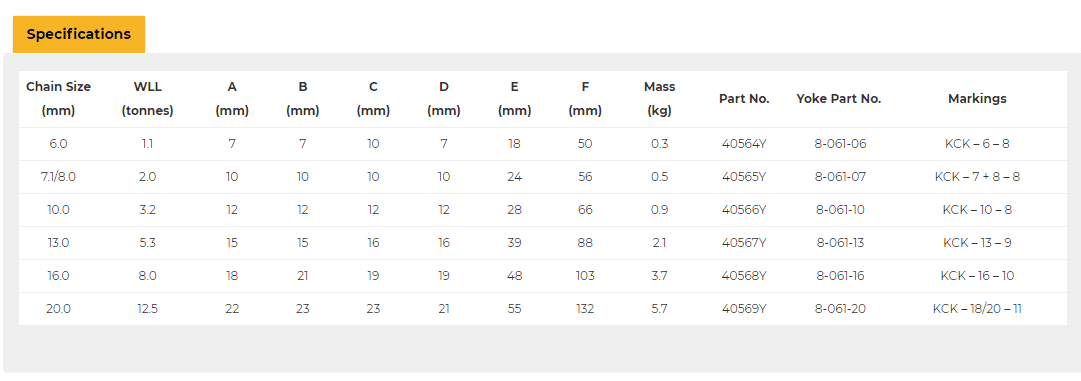Select yoke part number 8-061-06

coord(840,144)
